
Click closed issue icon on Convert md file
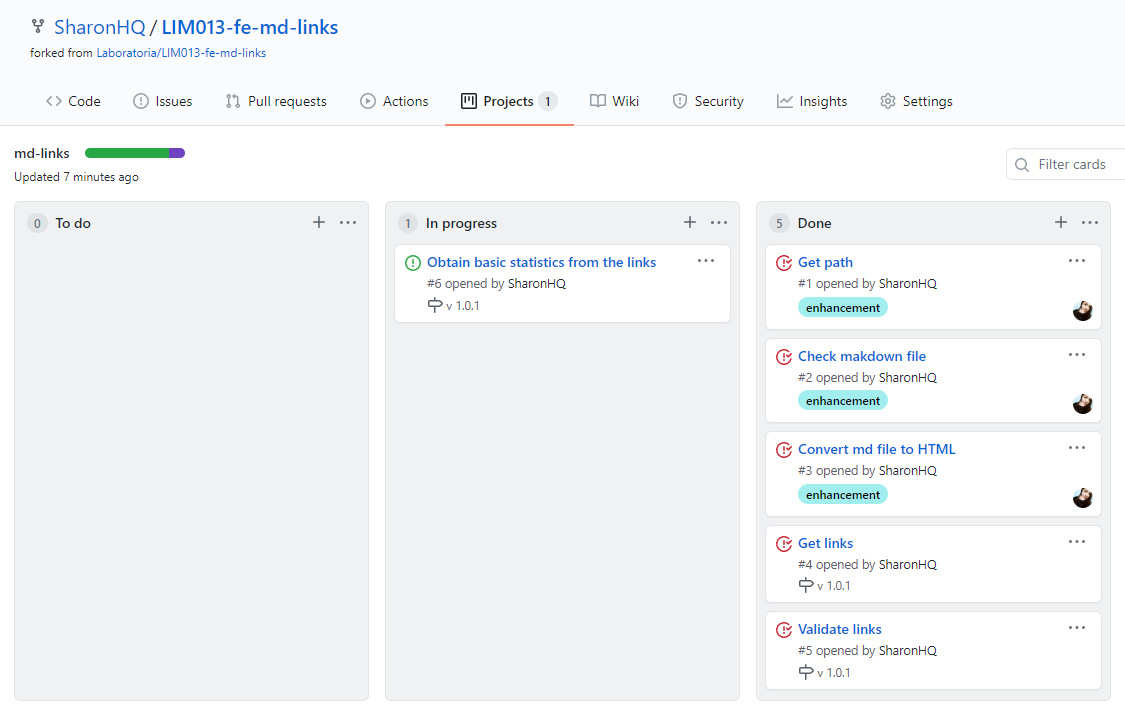click(784, 450)
